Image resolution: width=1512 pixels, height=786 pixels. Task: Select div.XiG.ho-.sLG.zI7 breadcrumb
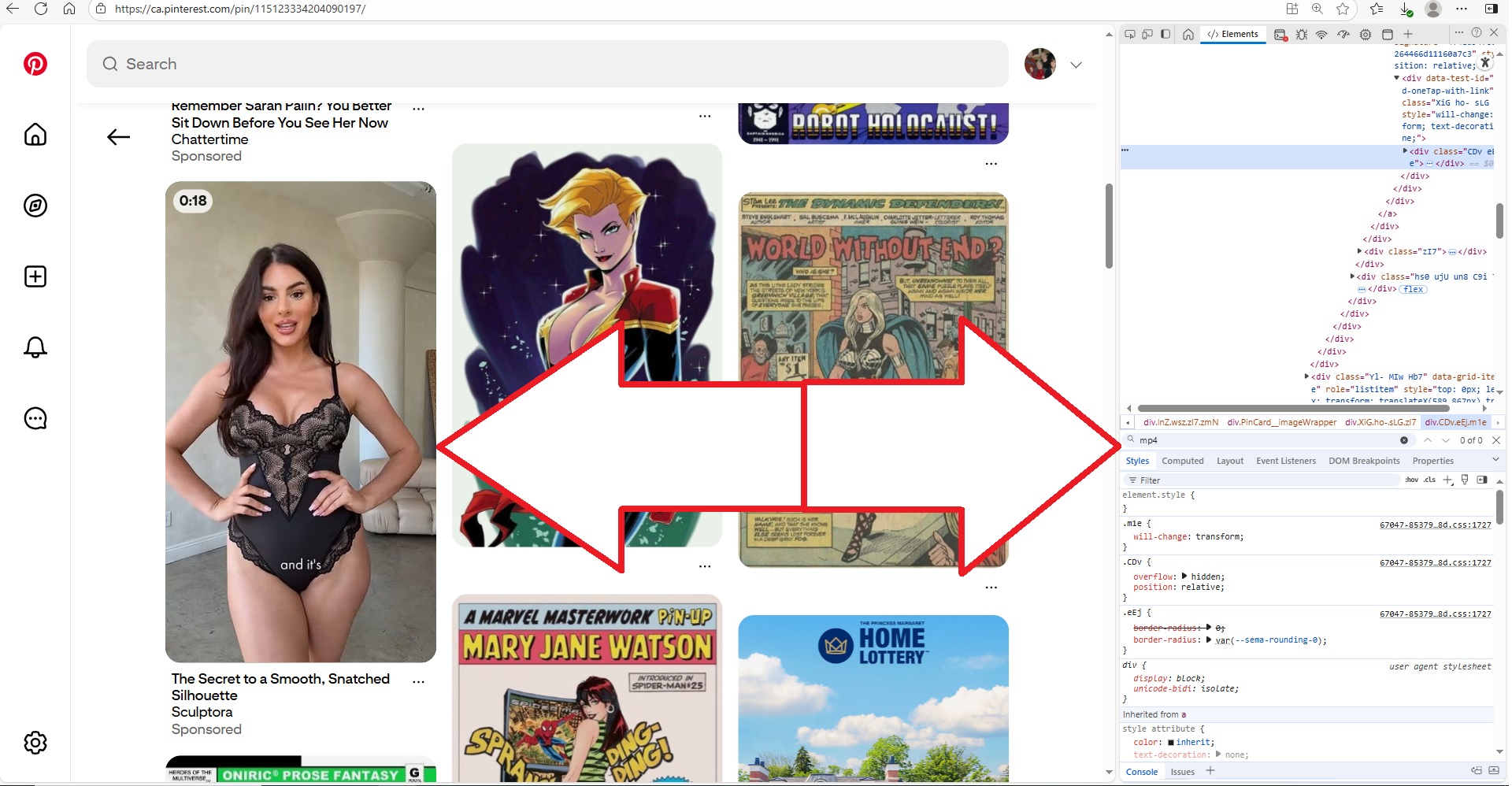pos(1380,422)
